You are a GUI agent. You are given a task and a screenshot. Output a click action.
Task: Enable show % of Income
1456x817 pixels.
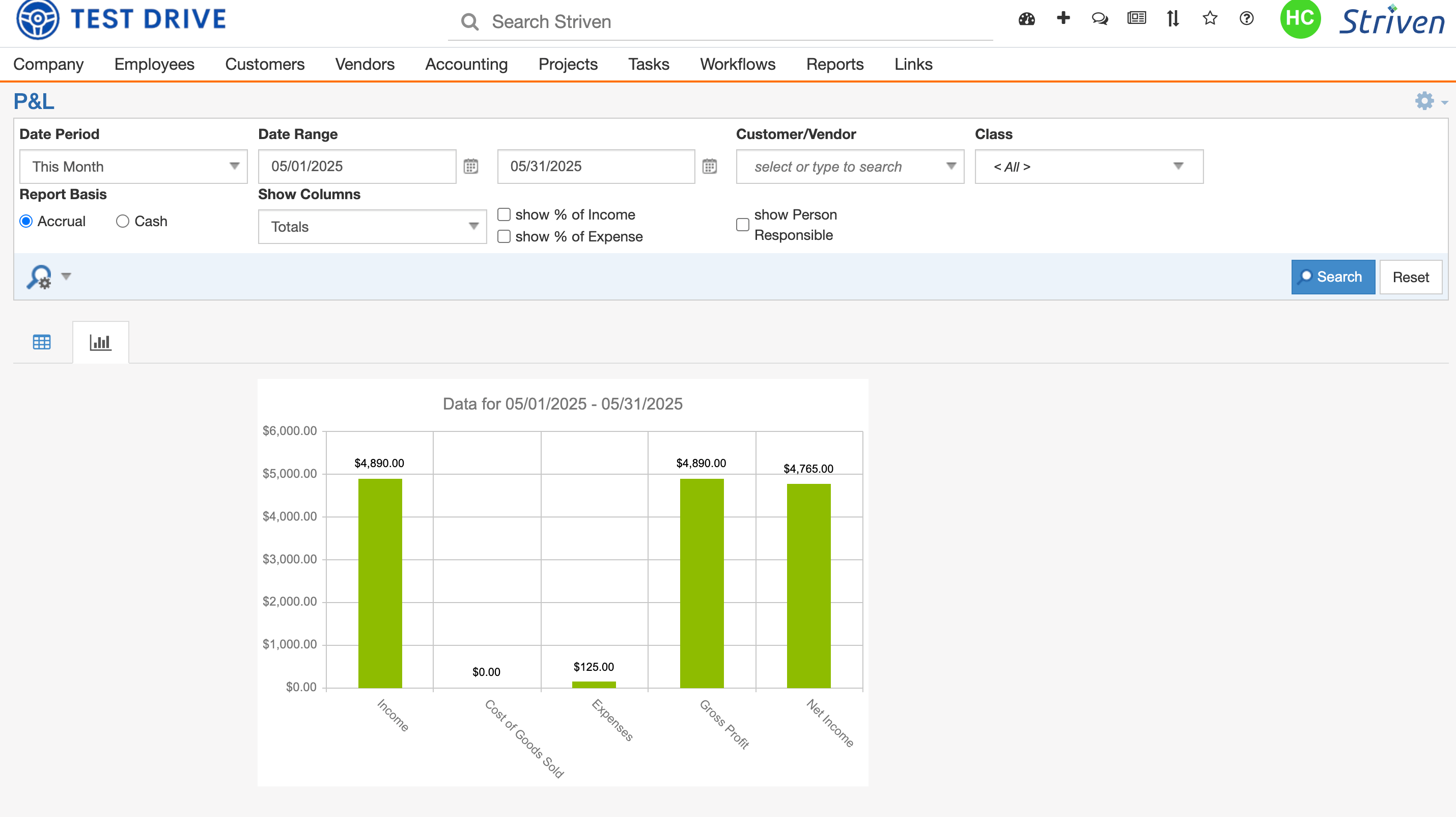(x=503, y=215)
